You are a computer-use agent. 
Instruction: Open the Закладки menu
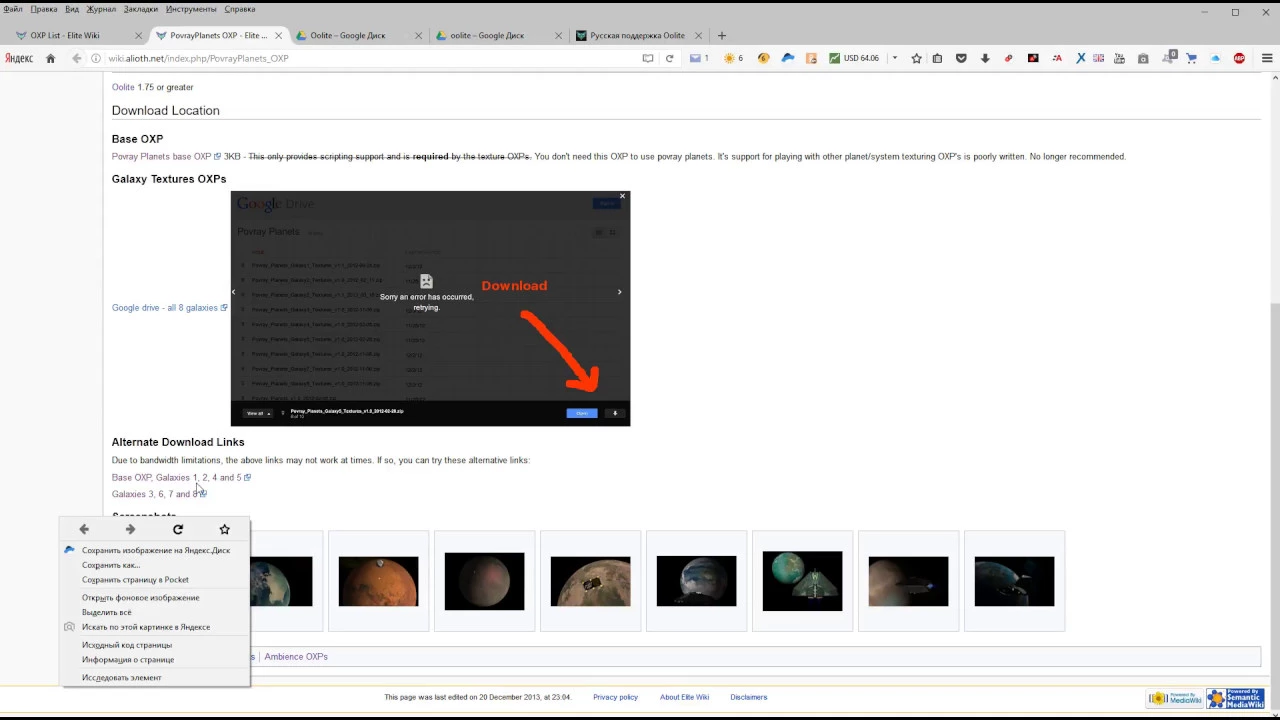pos(141,9)
